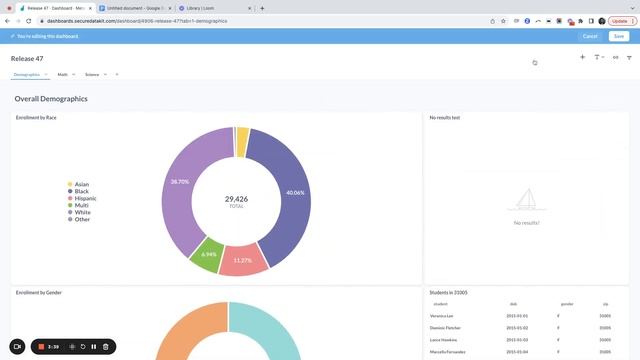Cancel dashboard editing
This screenshot has height=360, width=640.
[x=590, y=36]
